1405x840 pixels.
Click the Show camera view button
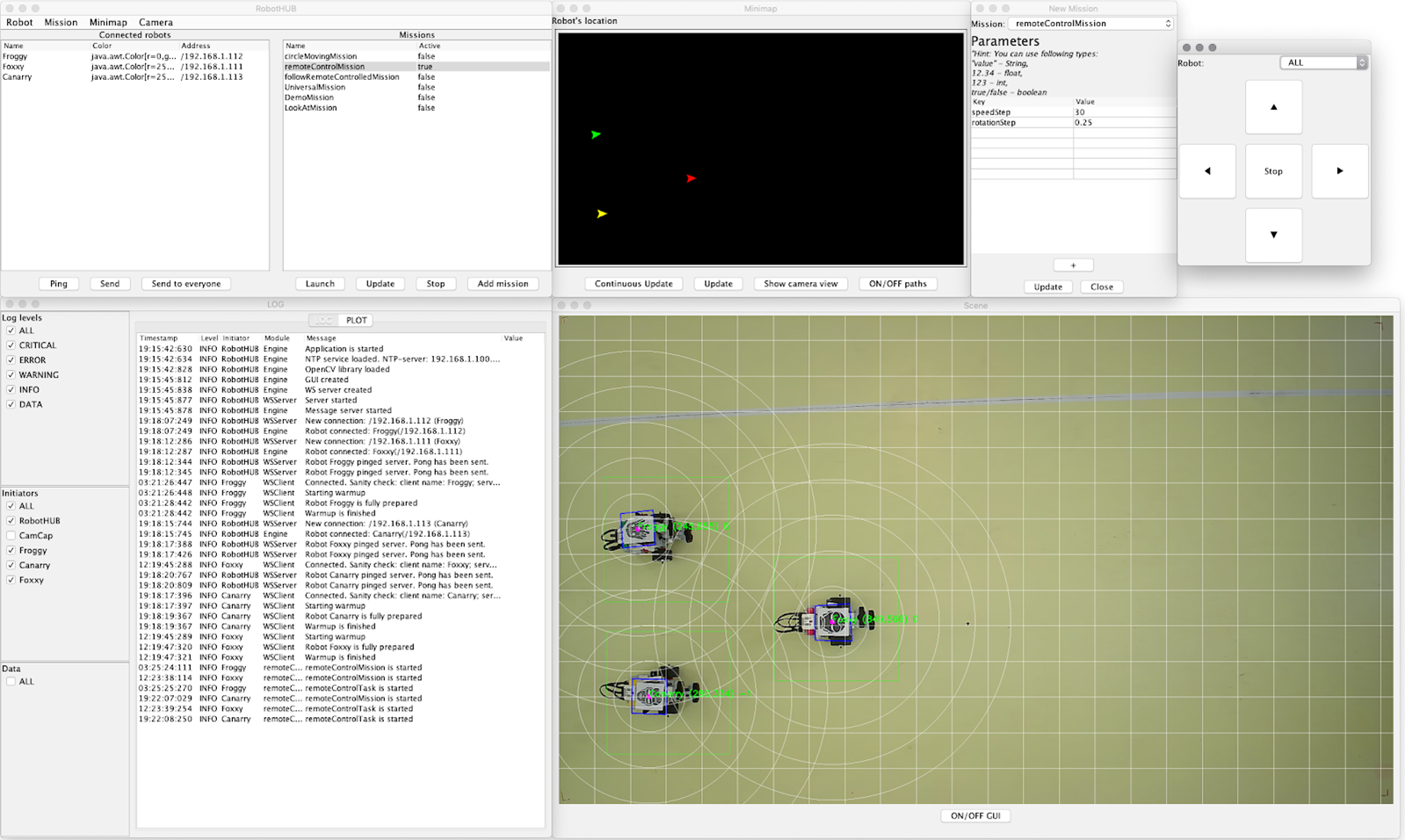[800, 284]
